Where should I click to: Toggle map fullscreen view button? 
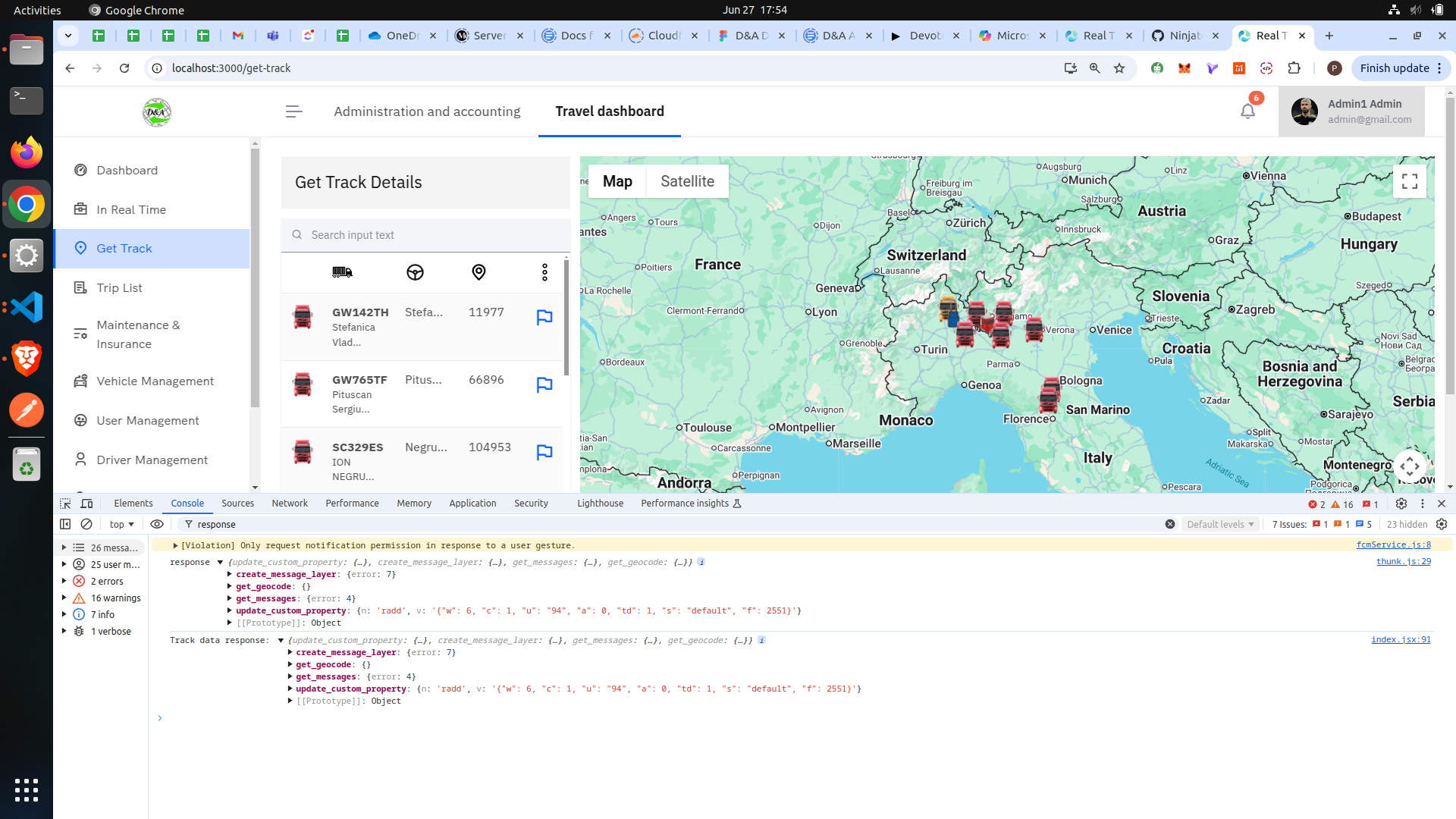(1409, 181)
